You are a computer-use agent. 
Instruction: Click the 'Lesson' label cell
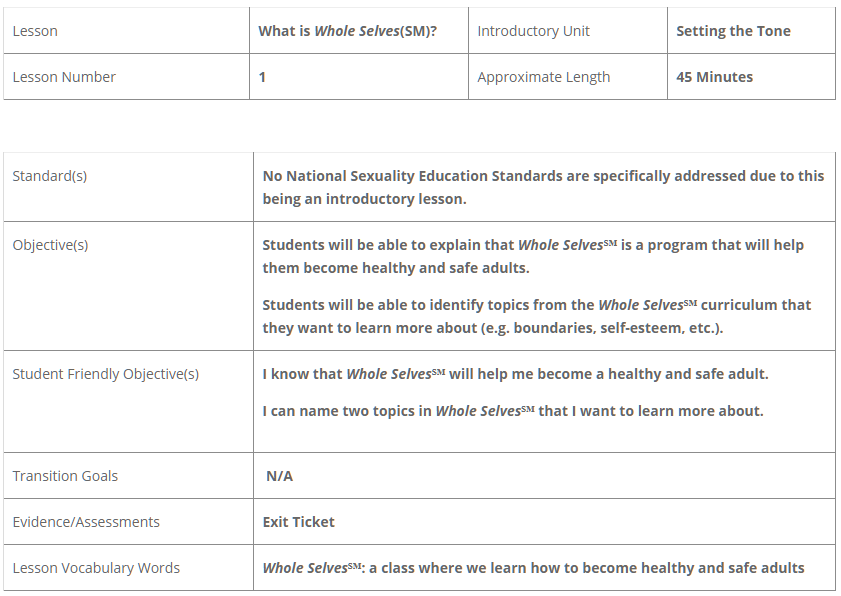pos(35,31)
